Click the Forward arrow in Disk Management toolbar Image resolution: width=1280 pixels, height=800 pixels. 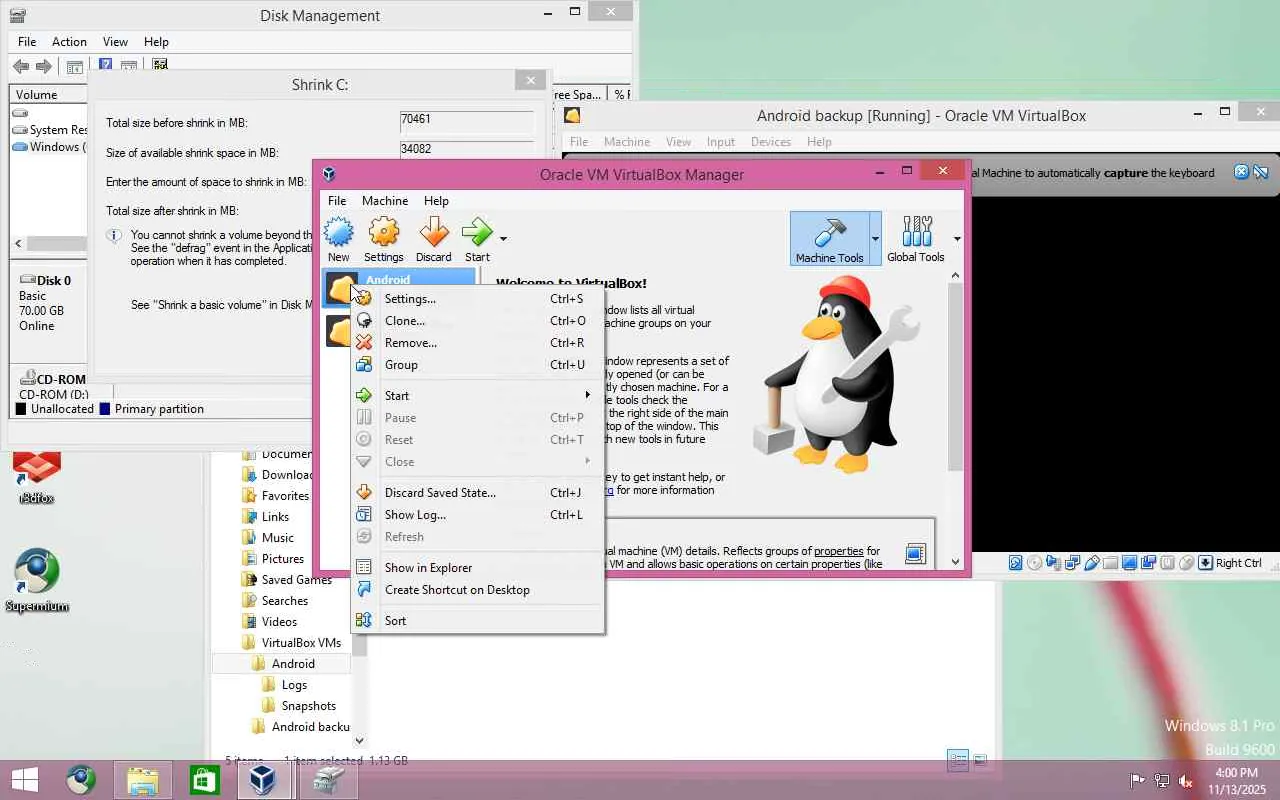44,67
